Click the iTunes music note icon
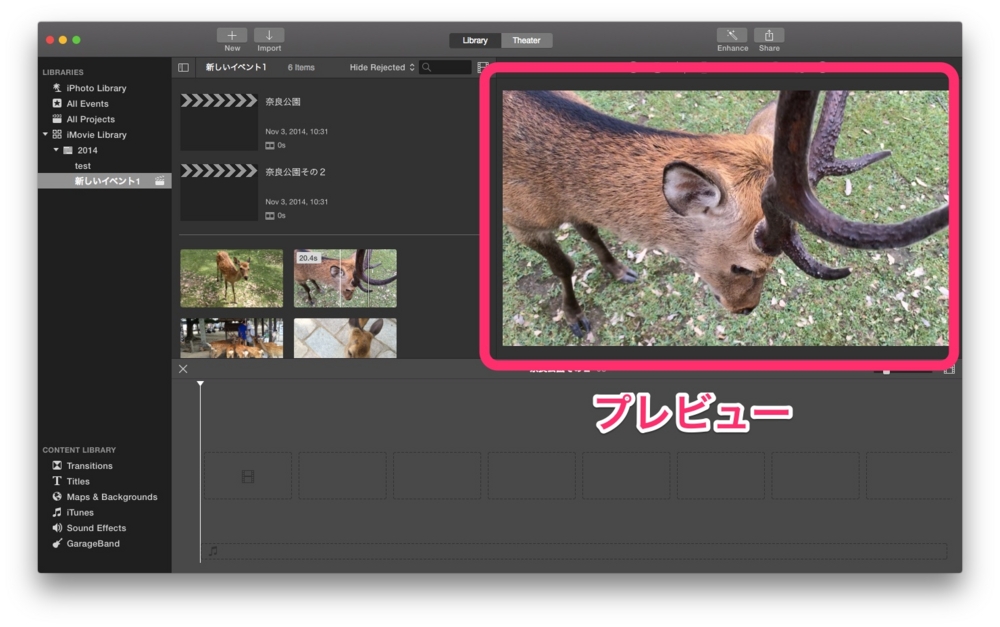 pyautogui.click(x=57, y=512)
